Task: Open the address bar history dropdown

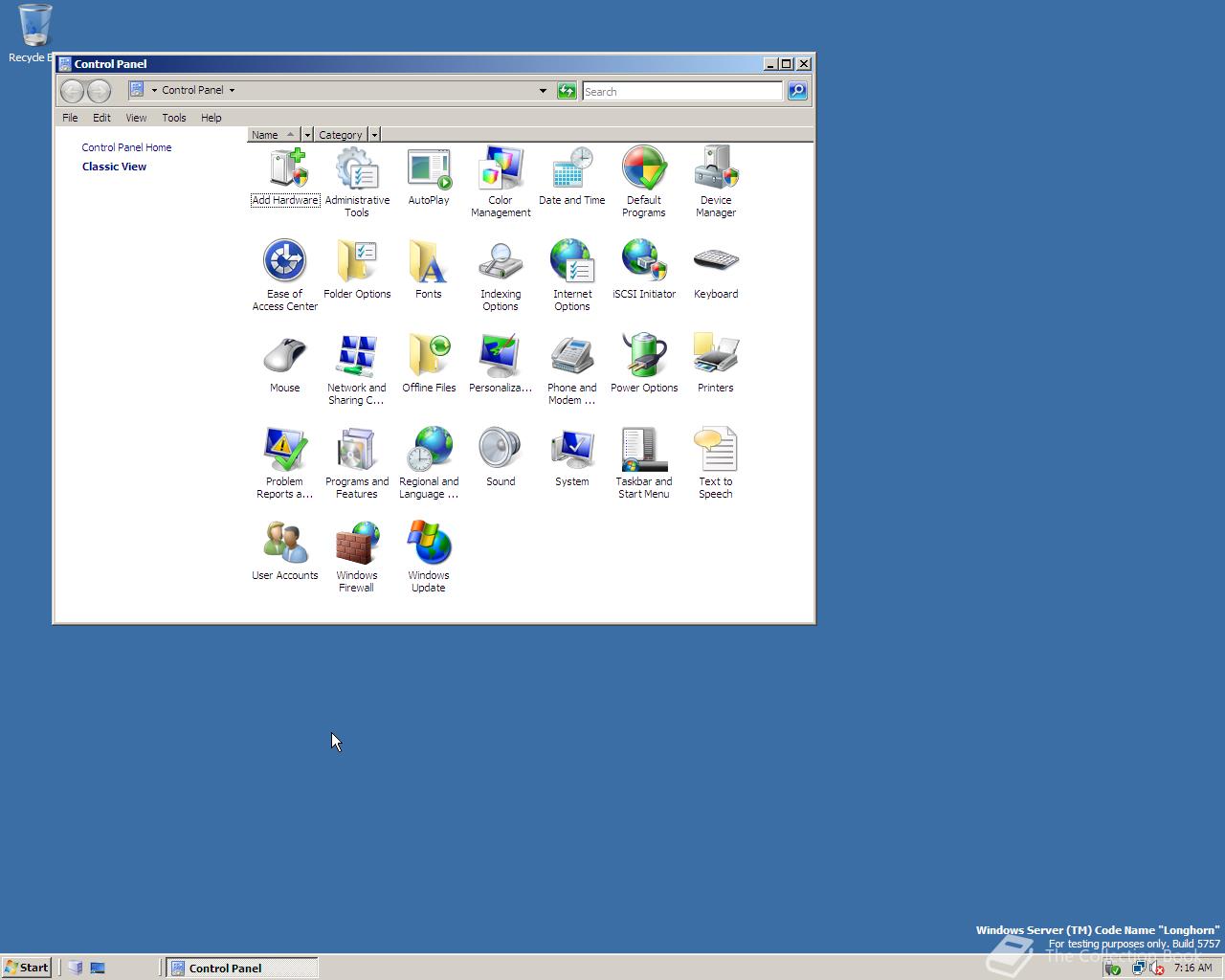Action: click(x=543, y=91)
